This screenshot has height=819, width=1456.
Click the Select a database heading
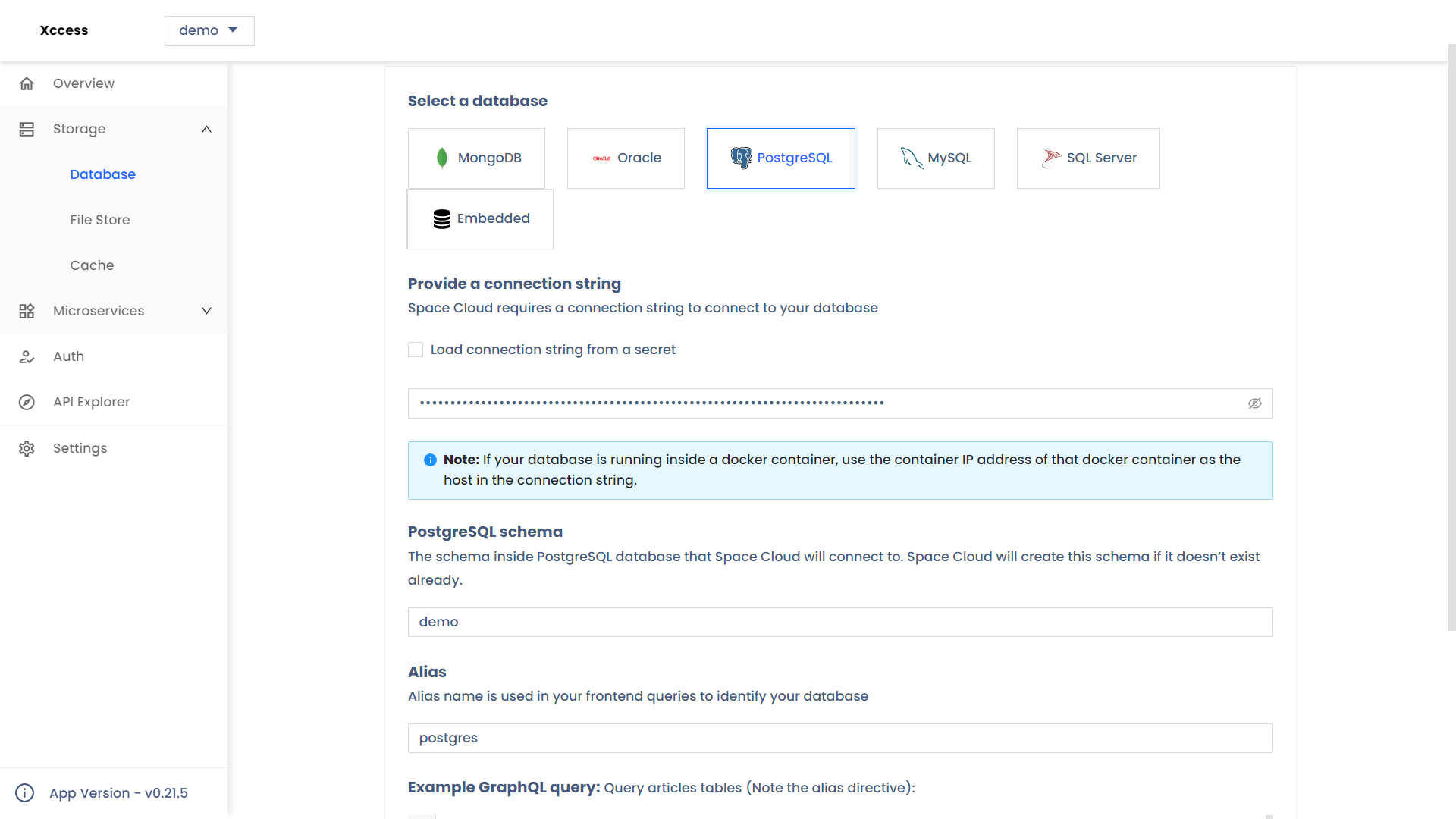click(x=478, y=101)
